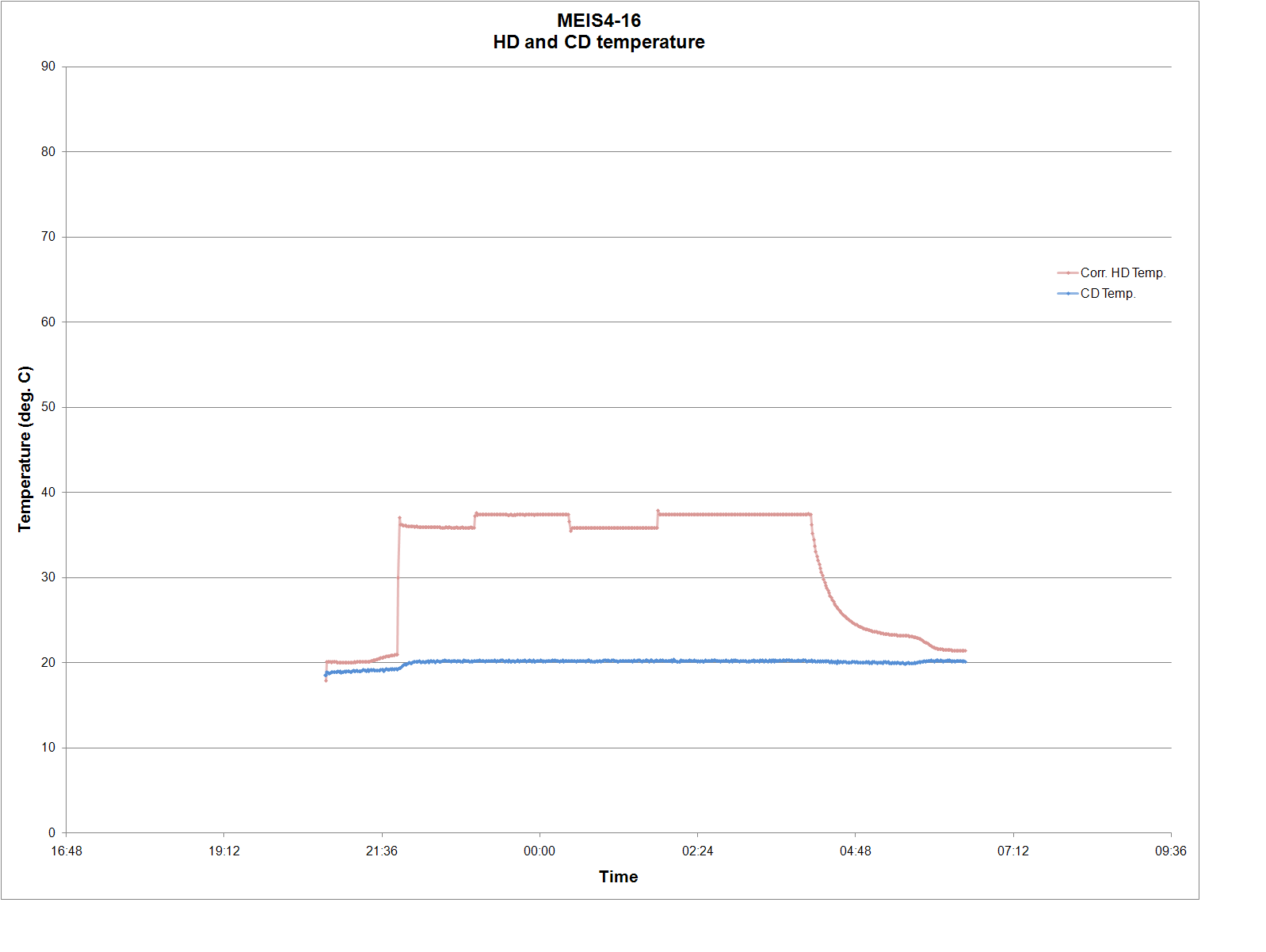This screenshot has height=952, width=1266.
Task: Click the 50 label on the temperature axis
Action: click(x=48, y=407)
